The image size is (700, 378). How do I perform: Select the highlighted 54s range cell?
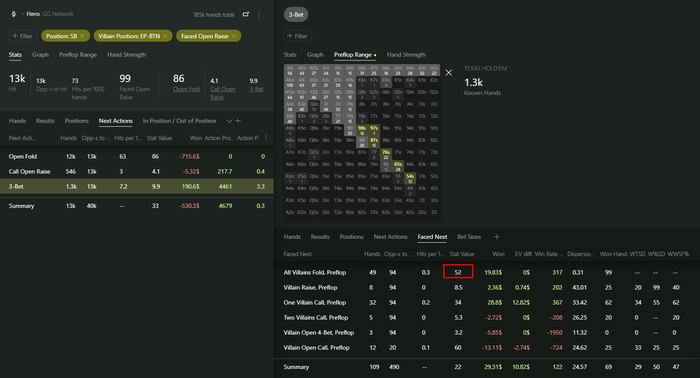pyautogui.click(x=410, y=179)
